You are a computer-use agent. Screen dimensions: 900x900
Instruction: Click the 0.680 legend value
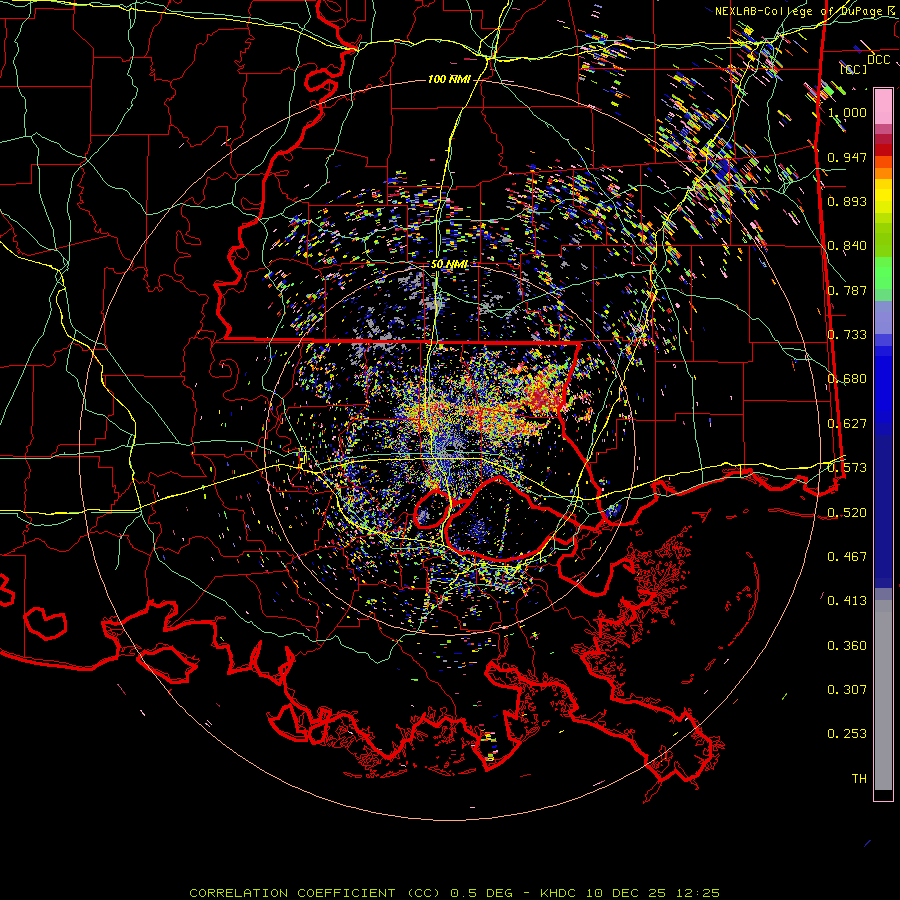tap(847, 379)
